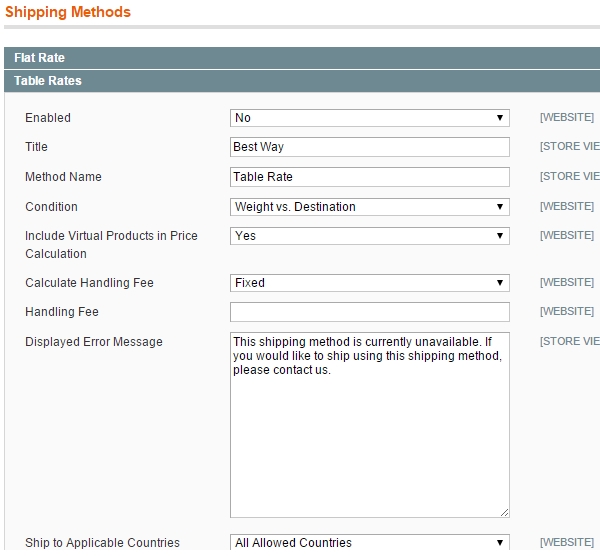Screen dimensions: 600x556
Task: Select the Shipping Methods heading text
Action: click(68, 12)
